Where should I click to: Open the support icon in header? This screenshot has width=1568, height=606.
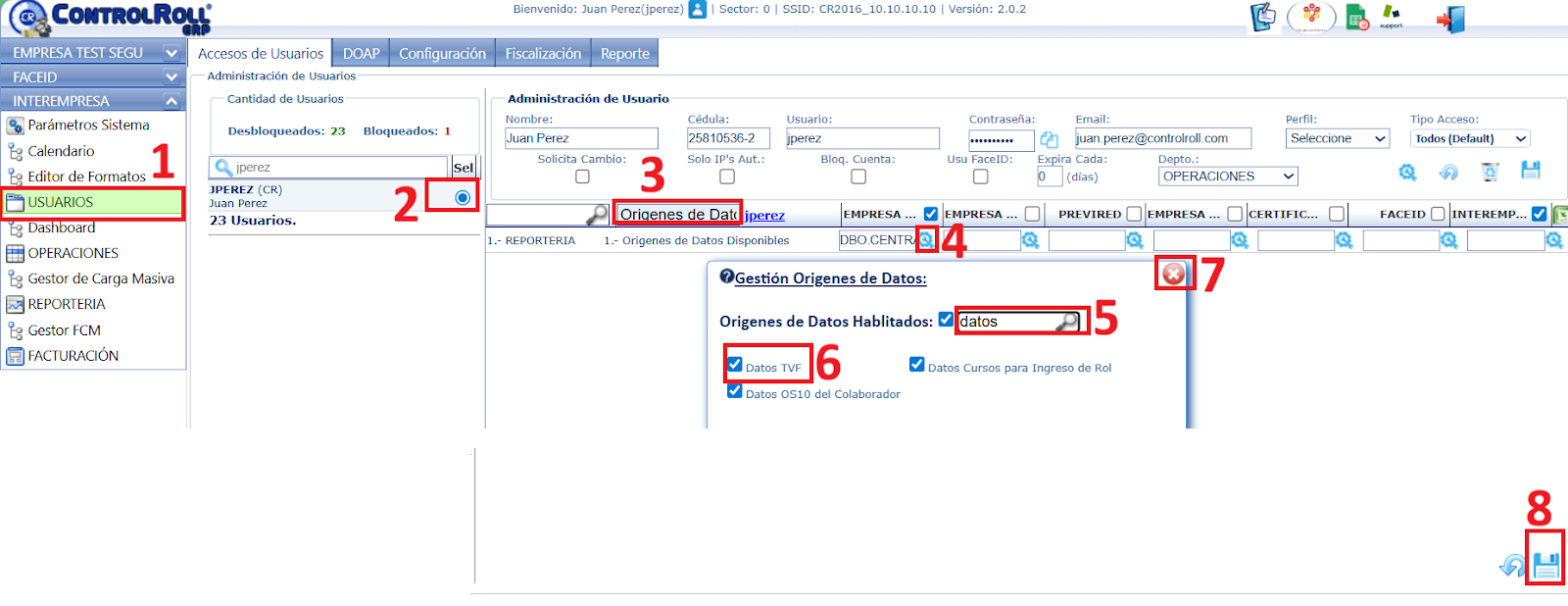click(x=1391, y=17)
